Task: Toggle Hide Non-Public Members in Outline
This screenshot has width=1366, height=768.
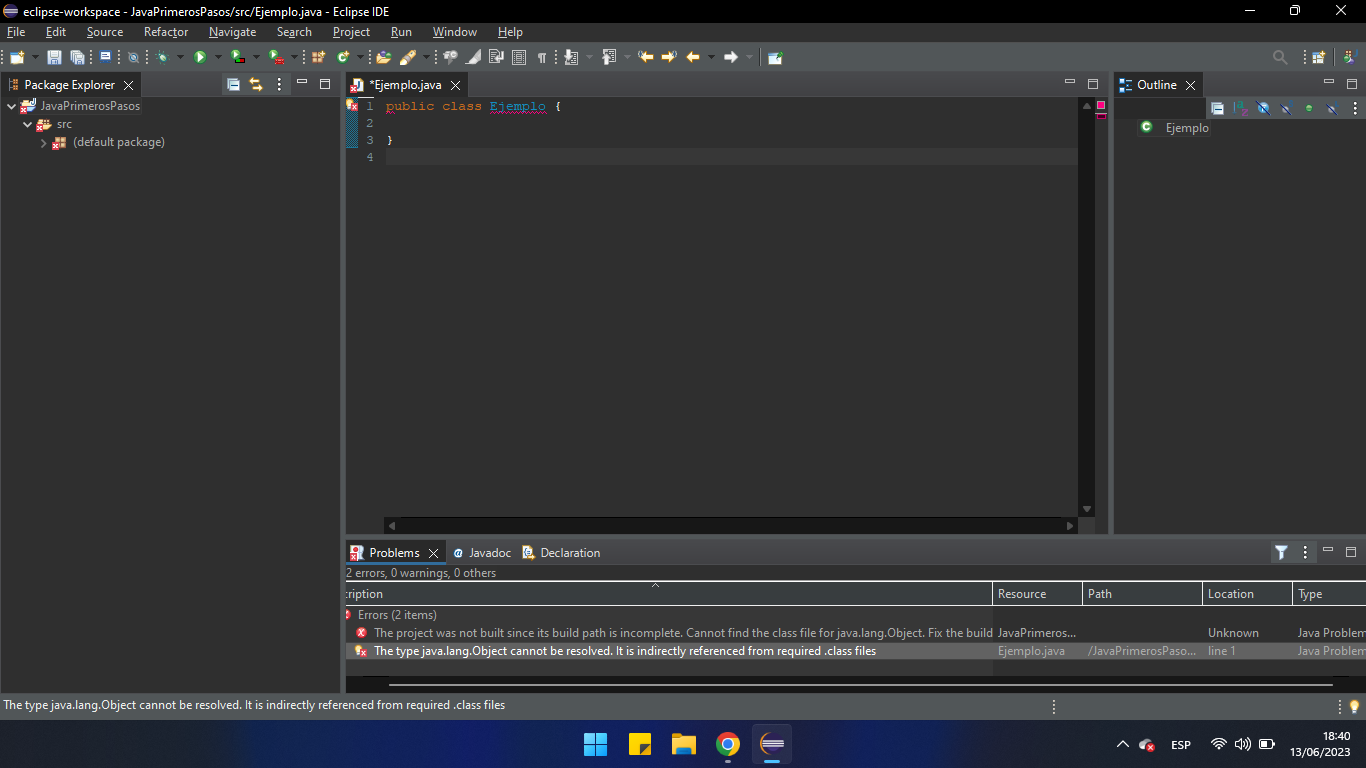Action: click(1309, 108)
